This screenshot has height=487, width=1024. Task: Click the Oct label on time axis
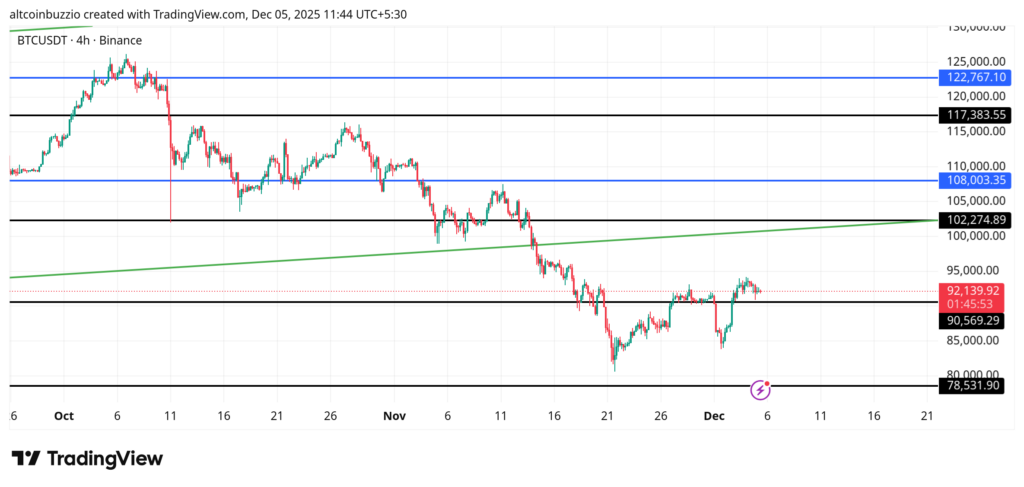64,415
